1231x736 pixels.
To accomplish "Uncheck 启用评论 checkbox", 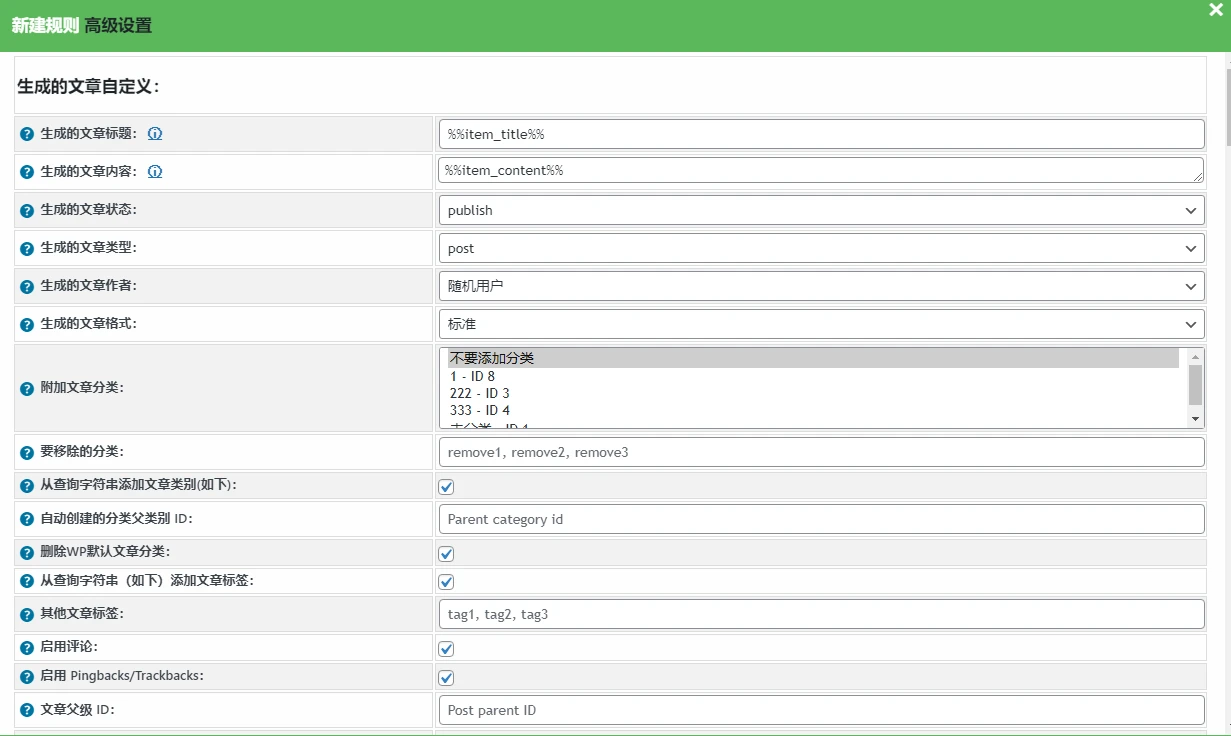I will coord(445,647).
